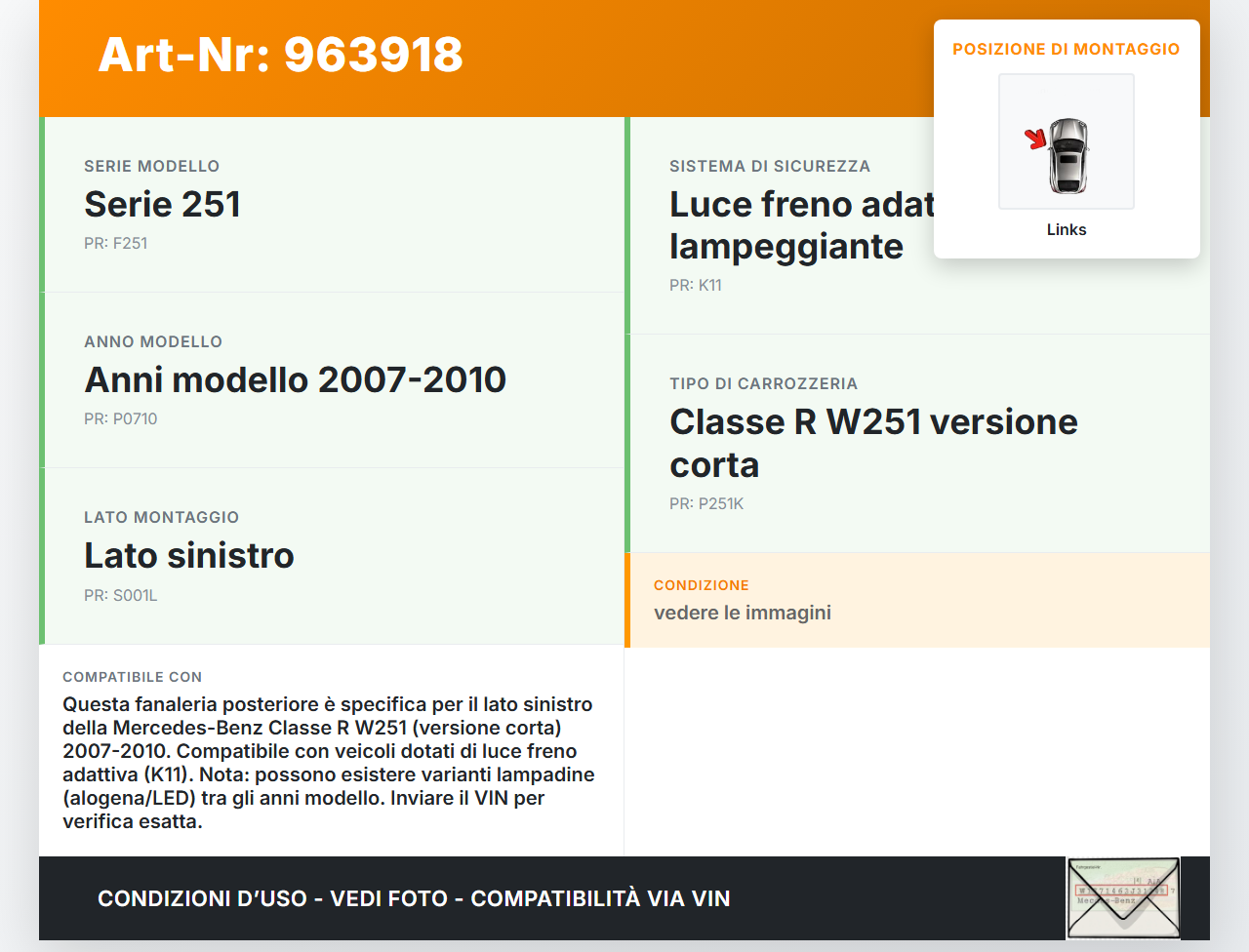Screen dimensions: 1249x952
Task: Click the Mercedes-Benz VIN number highlighted in red
Action: coord(1122,892)
